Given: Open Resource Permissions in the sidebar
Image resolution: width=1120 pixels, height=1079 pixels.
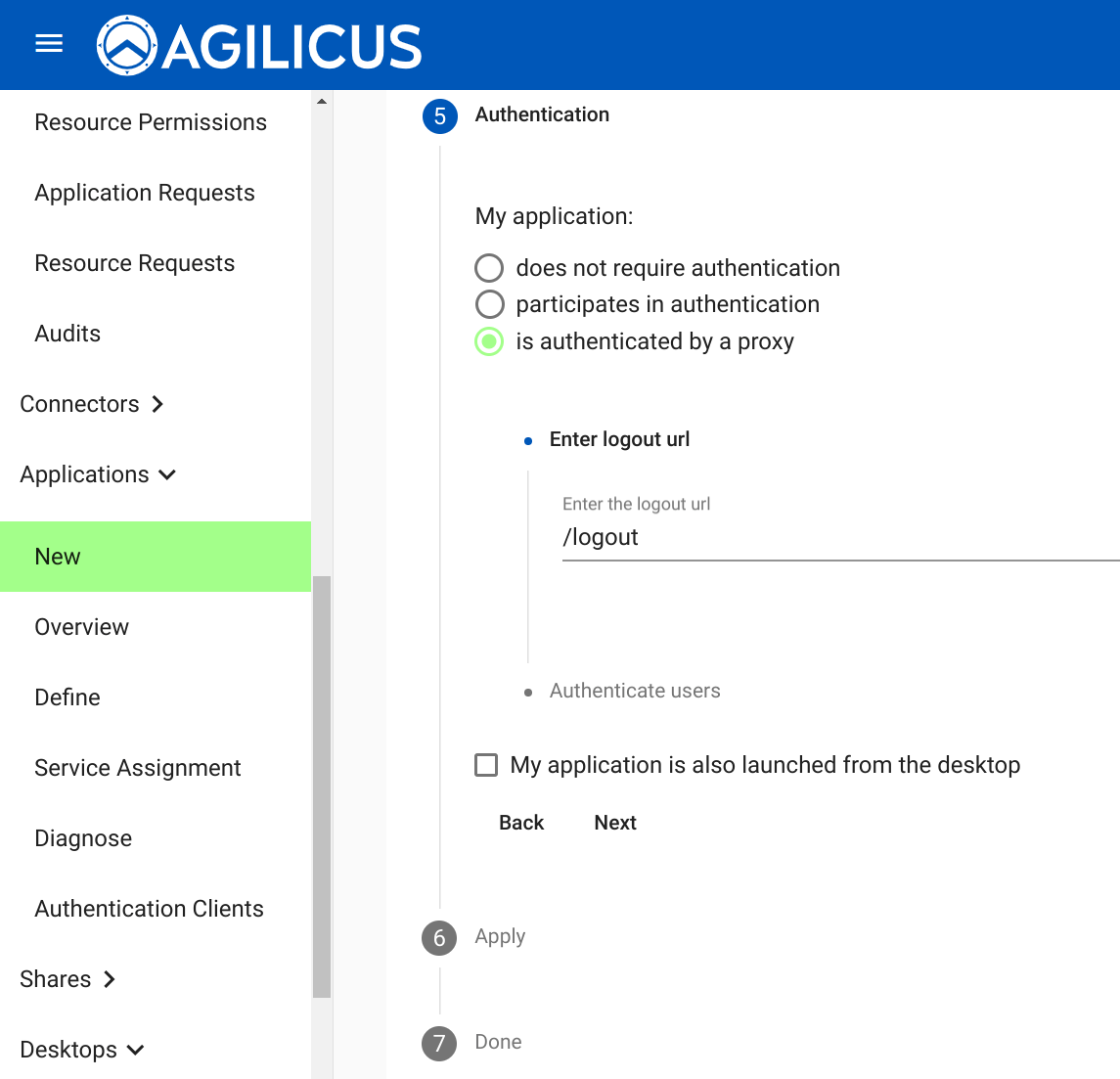Looking at the screenshot, I should [151, 122].
